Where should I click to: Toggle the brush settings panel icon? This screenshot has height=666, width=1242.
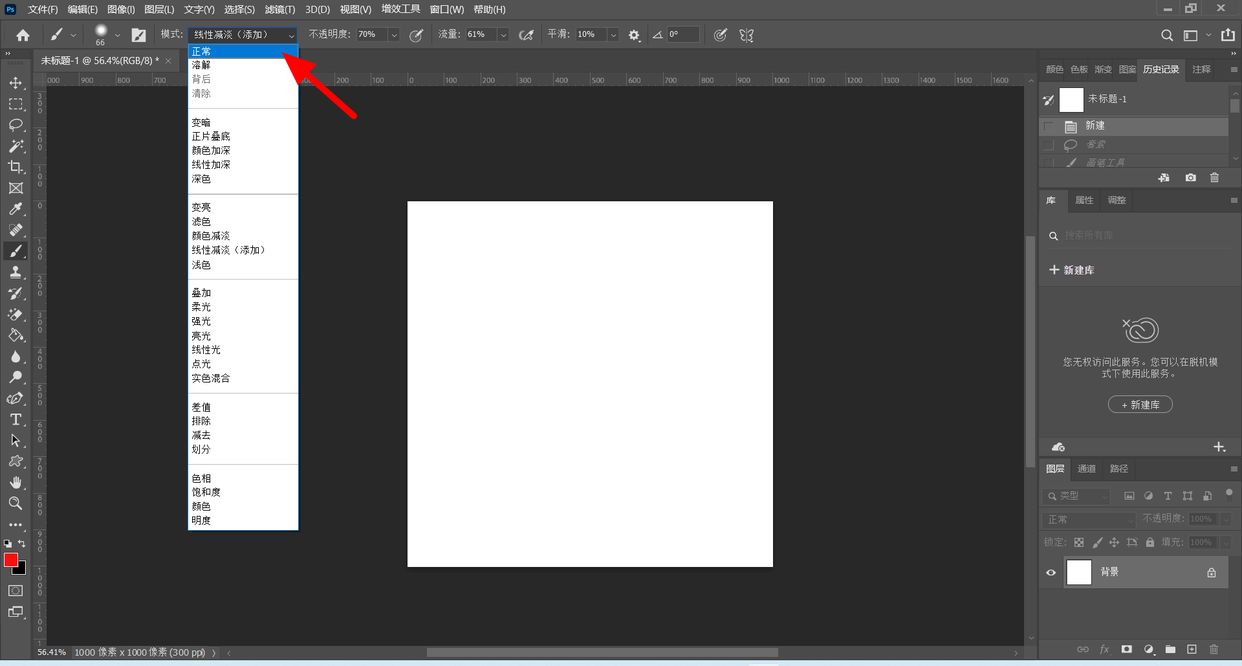tap(139, 35)
